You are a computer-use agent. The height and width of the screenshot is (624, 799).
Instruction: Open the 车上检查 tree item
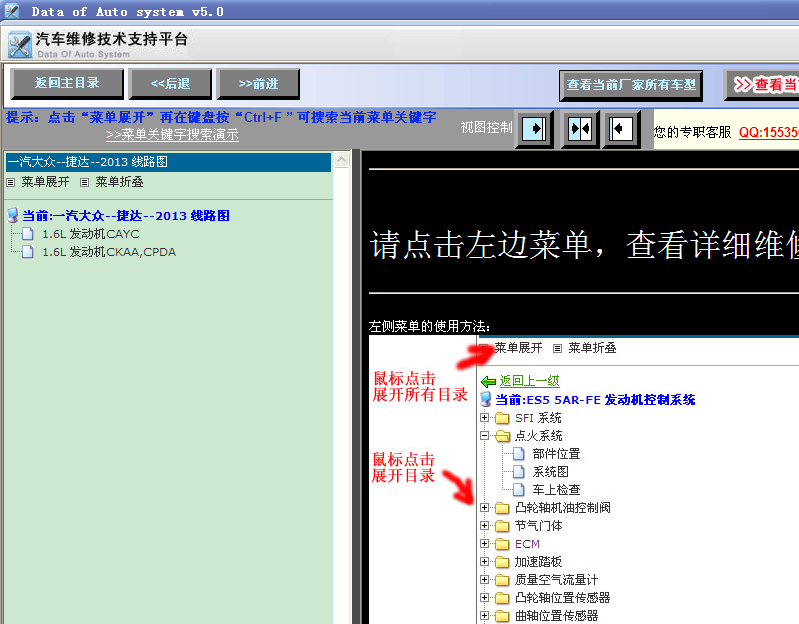tap(556, 490)
